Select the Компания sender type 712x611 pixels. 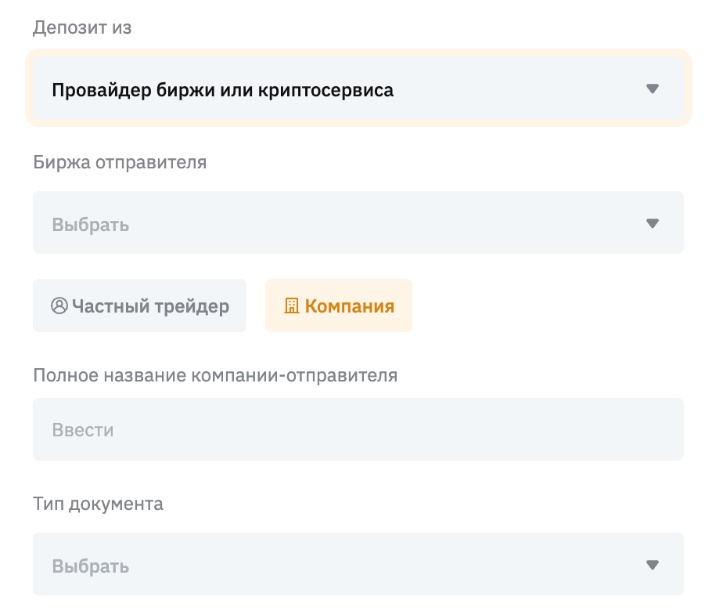click(338, 306)
